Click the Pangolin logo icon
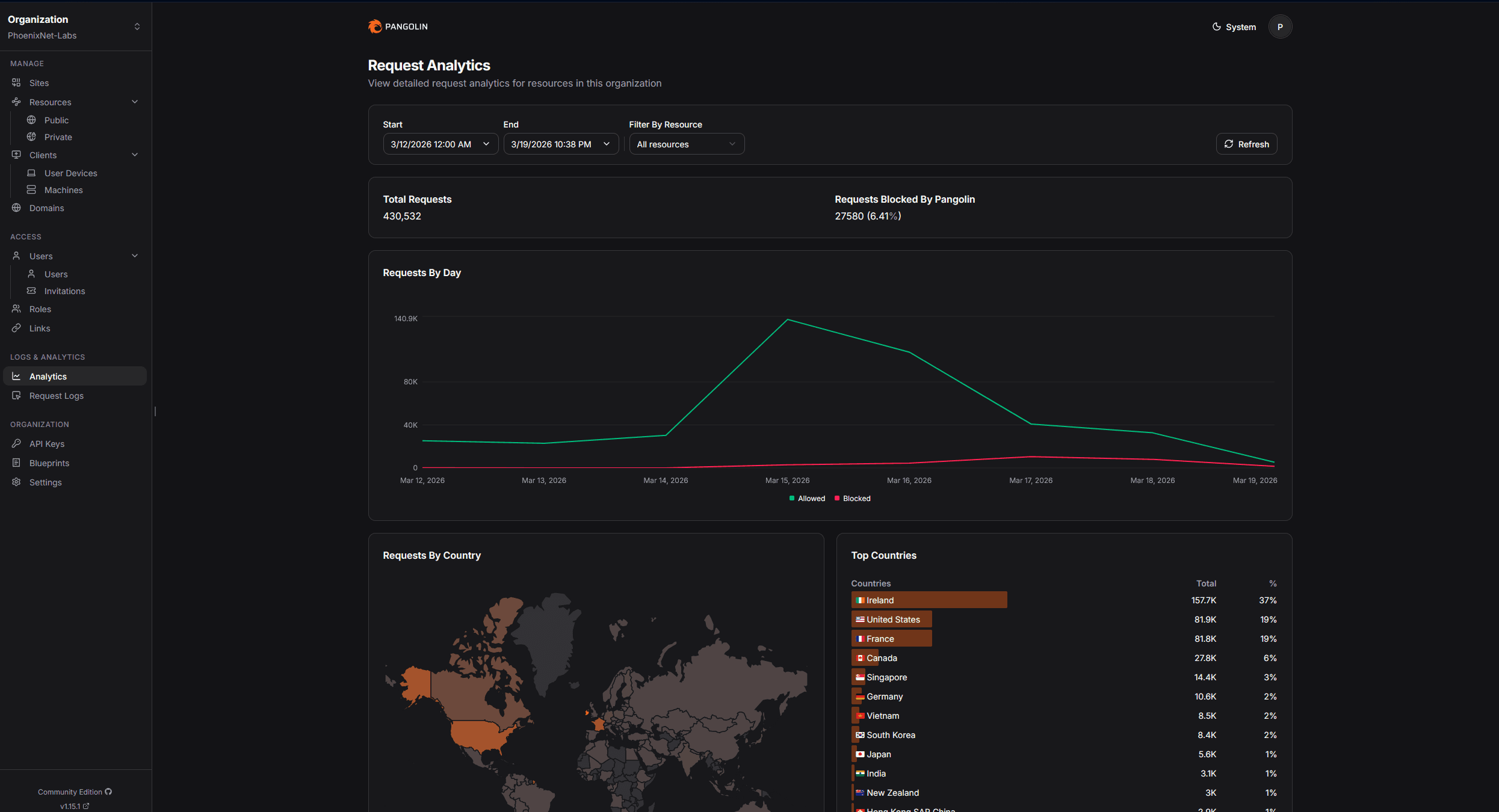Screen dimensions: 1499x812 click(x=375, y=26)
